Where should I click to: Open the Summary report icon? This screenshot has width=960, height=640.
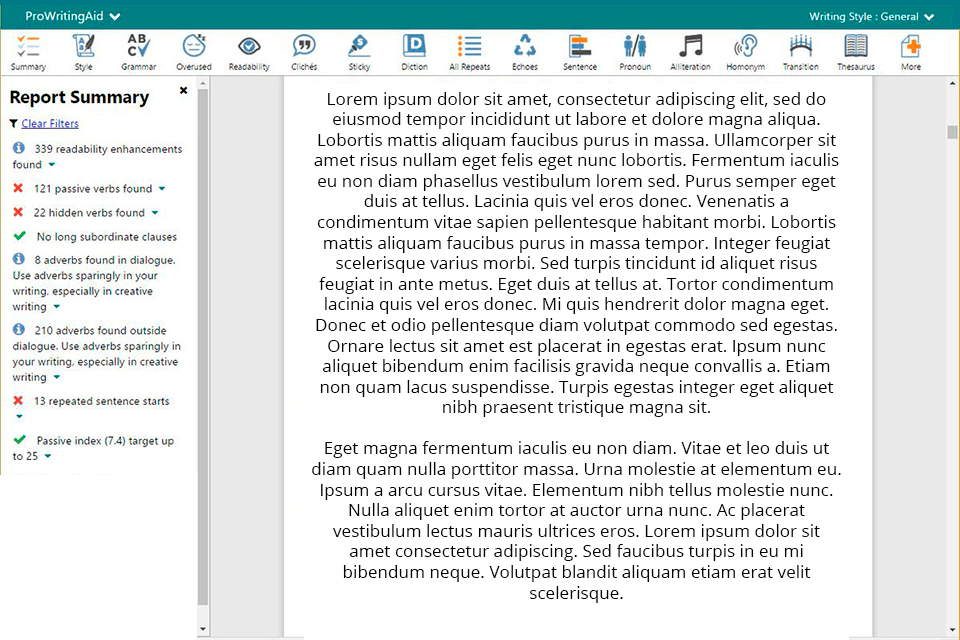coord(28,52)
